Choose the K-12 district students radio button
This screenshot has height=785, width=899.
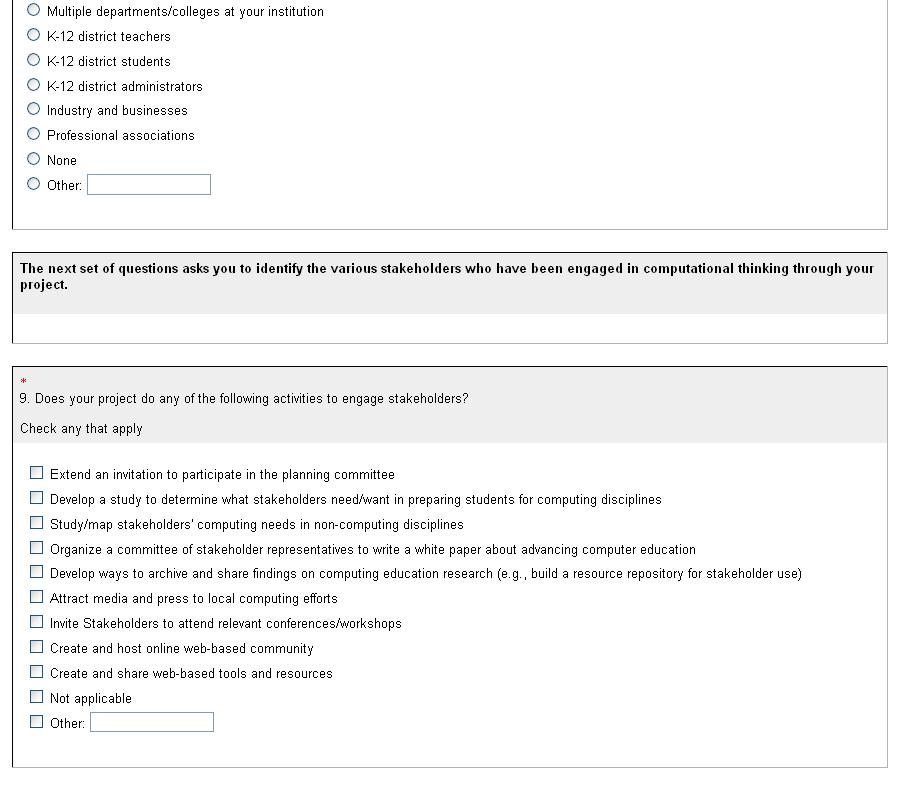coord(34,60)
